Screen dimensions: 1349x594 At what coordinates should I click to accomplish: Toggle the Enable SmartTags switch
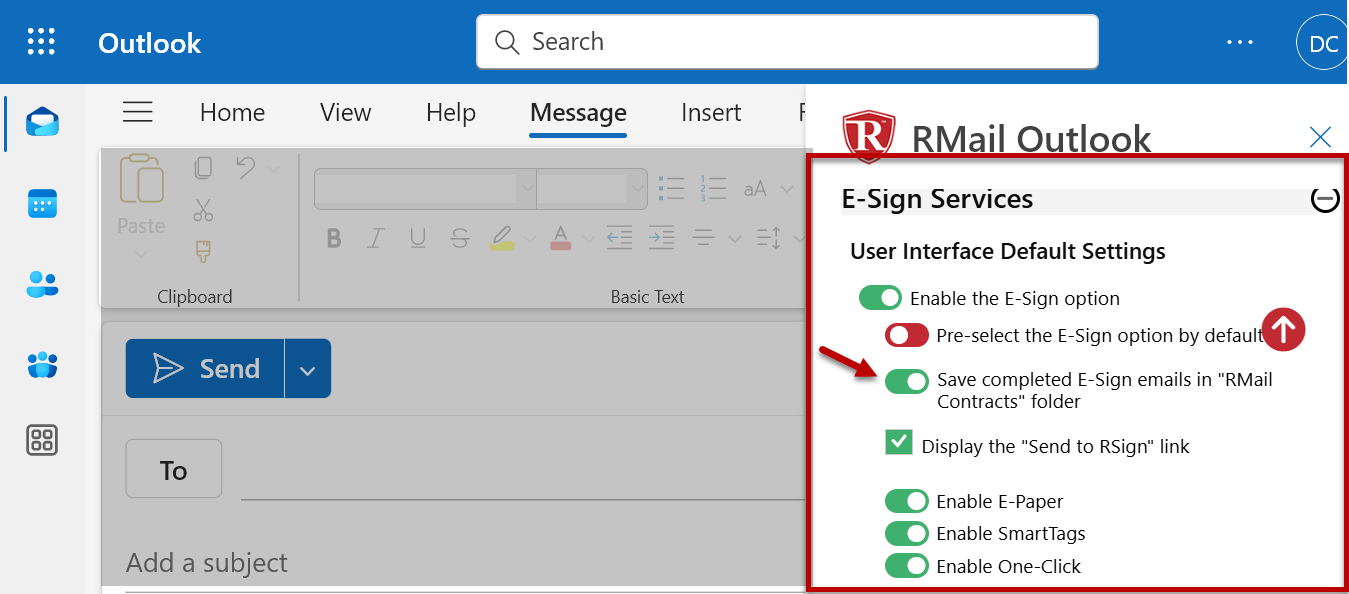click(906, 533)
